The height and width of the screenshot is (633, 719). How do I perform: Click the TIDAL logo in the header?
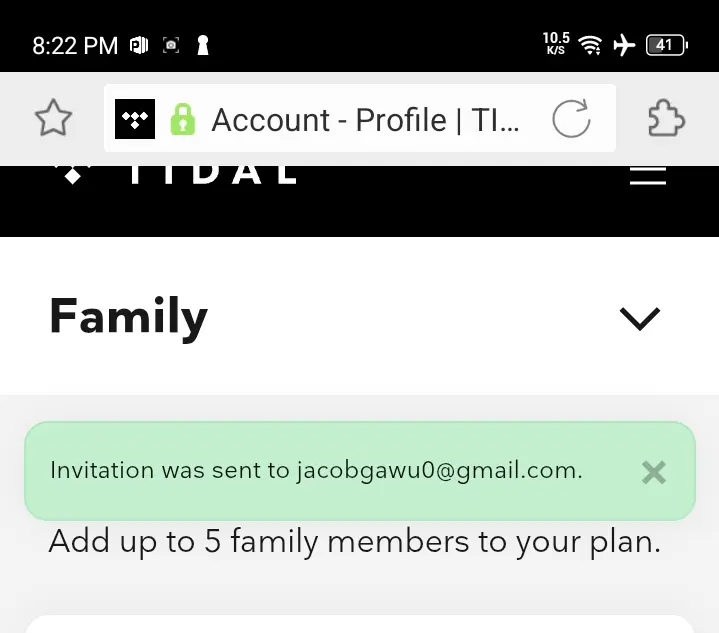[174, 175]
